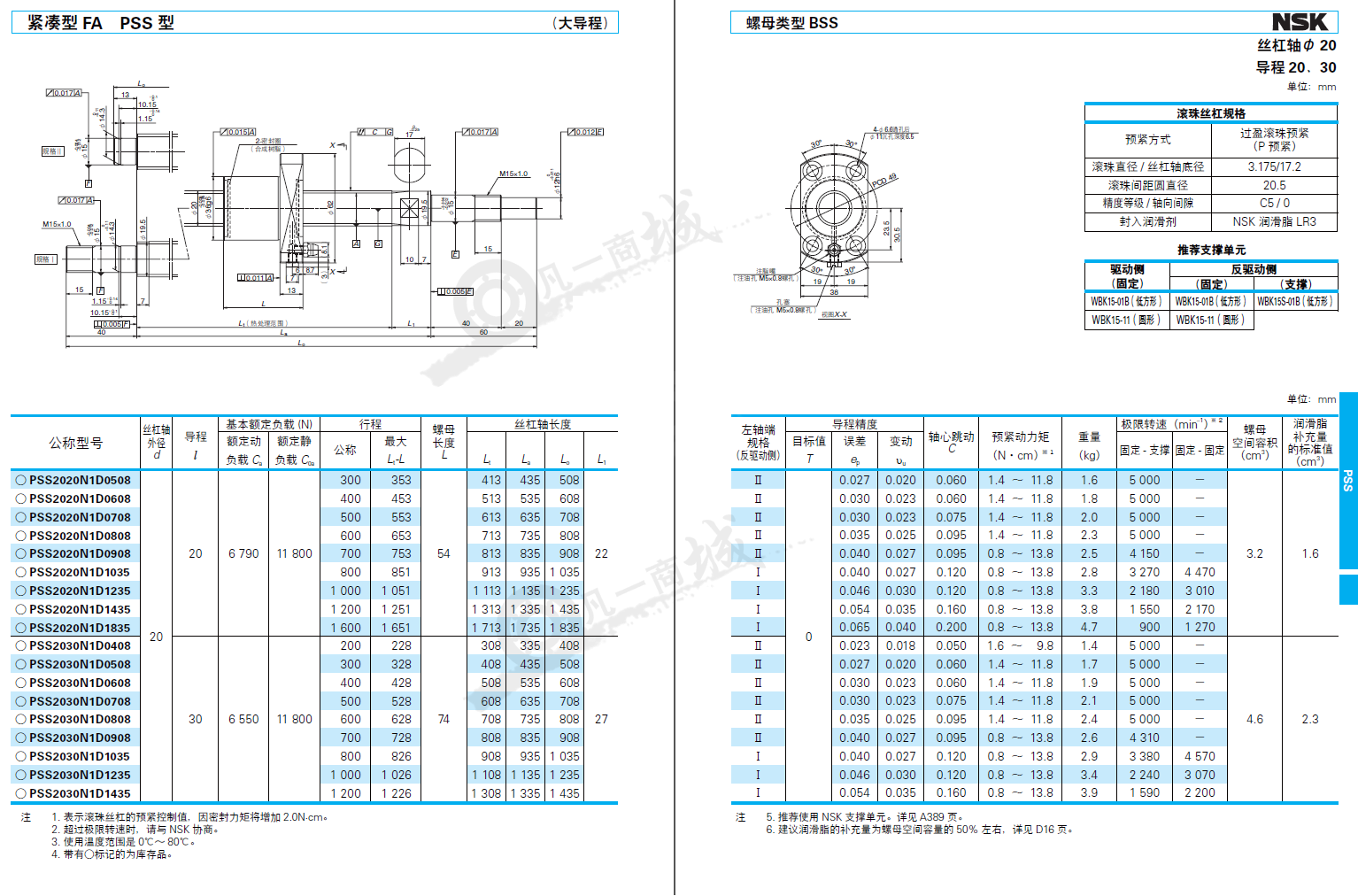Screen dimensions: 1358x896
Task: Select the page title '紧凑型 FA PSS 型'
Action: point(101,23)
